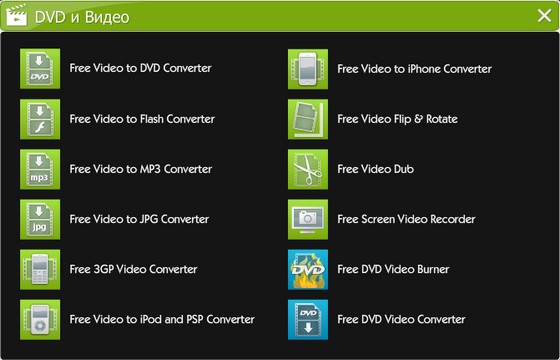Click Free 3GP Video Converter text
This screenshot has height=360, width=560.
click(x=133, y=269)
